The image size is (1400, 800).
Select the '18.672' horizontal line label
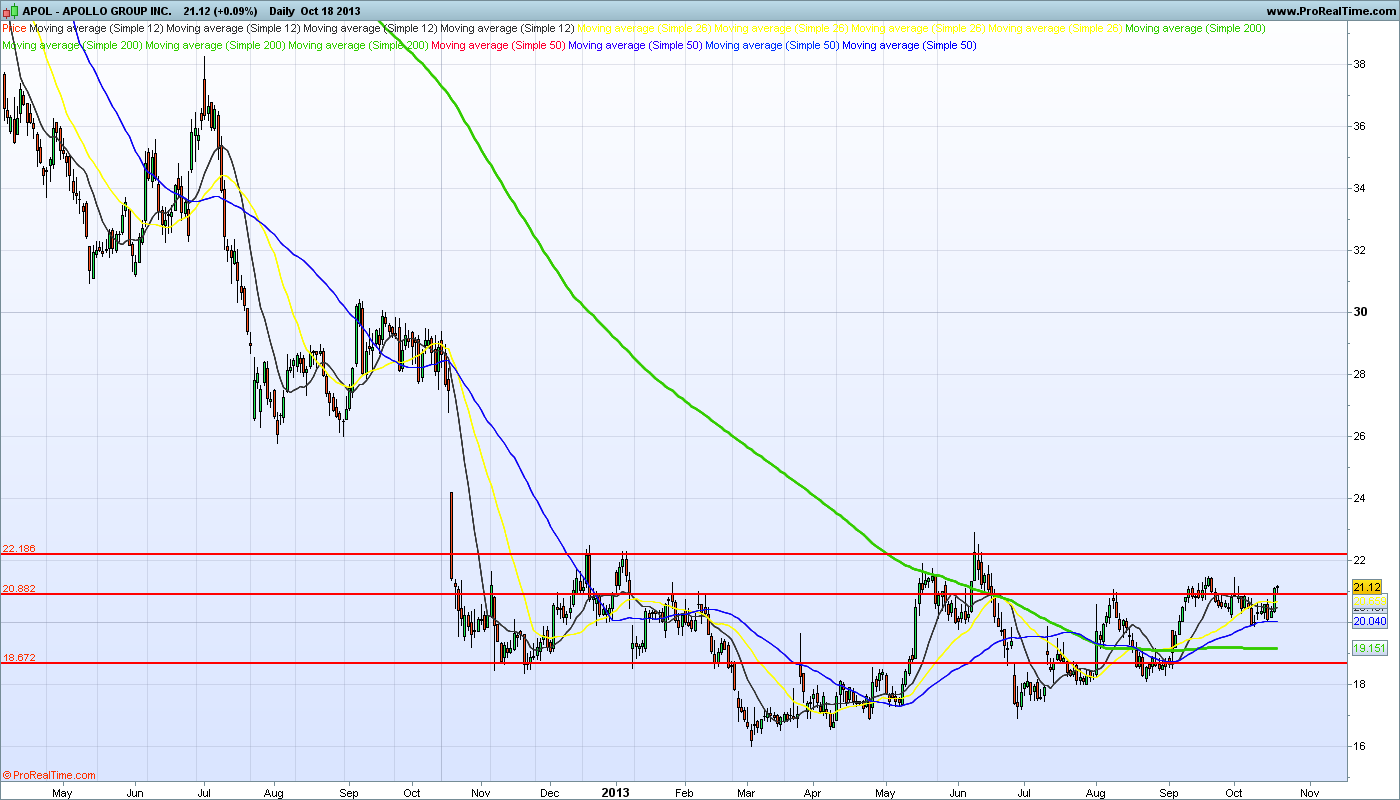(19, 658)
